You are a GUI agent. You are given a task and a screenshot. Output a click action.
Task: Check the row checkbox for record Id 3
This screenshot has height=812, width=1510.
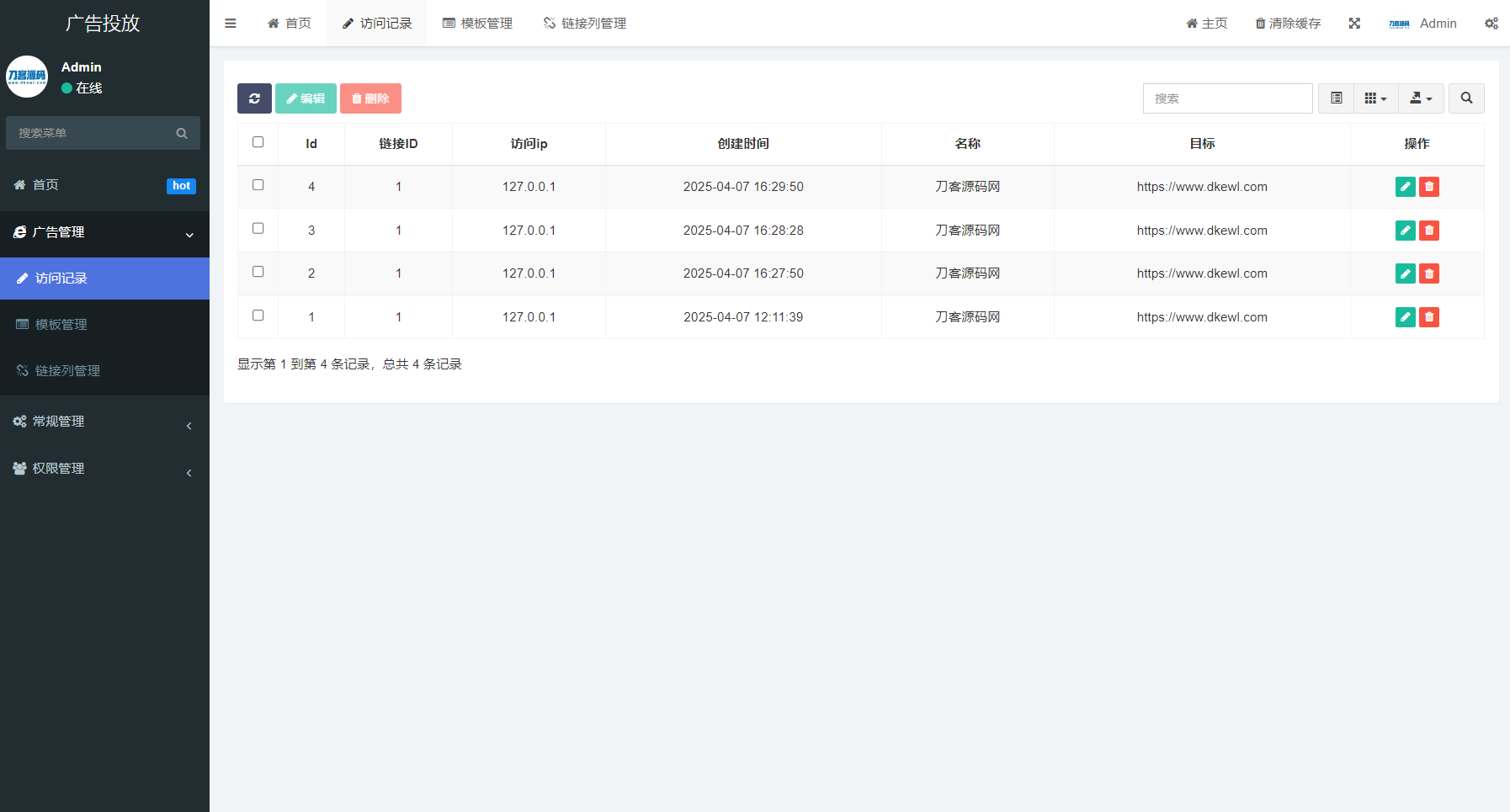coord(258,228)
